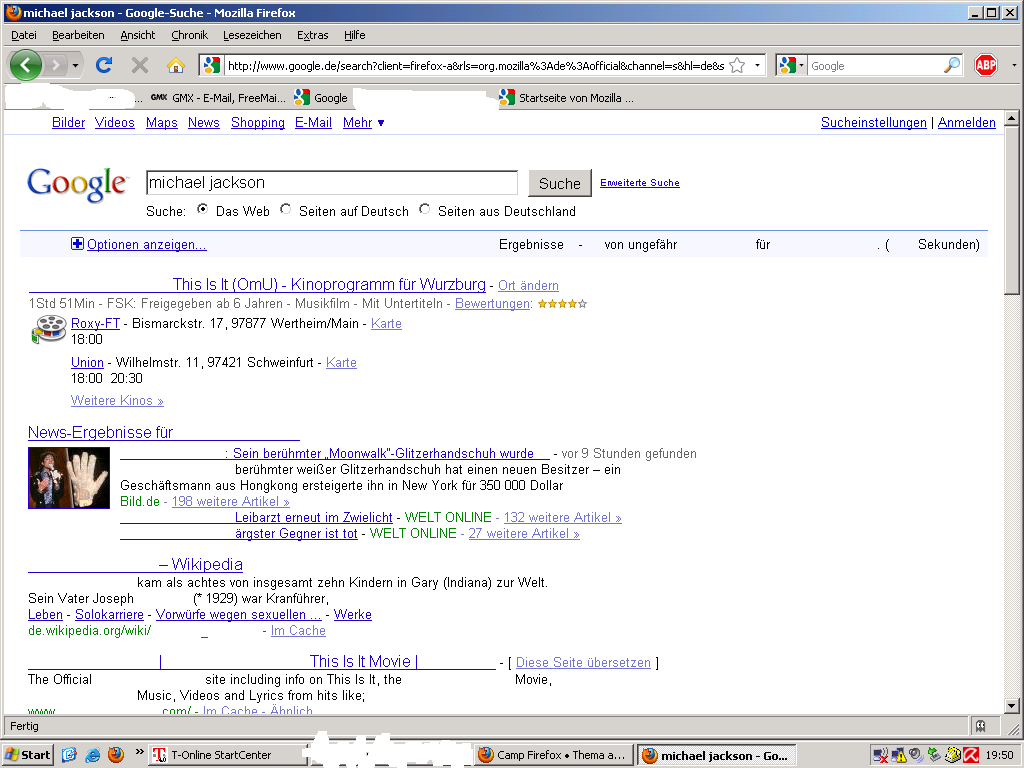
Task: Bookmark this page with the star icon
Action: pyautogui.click(x=737, y=65)
